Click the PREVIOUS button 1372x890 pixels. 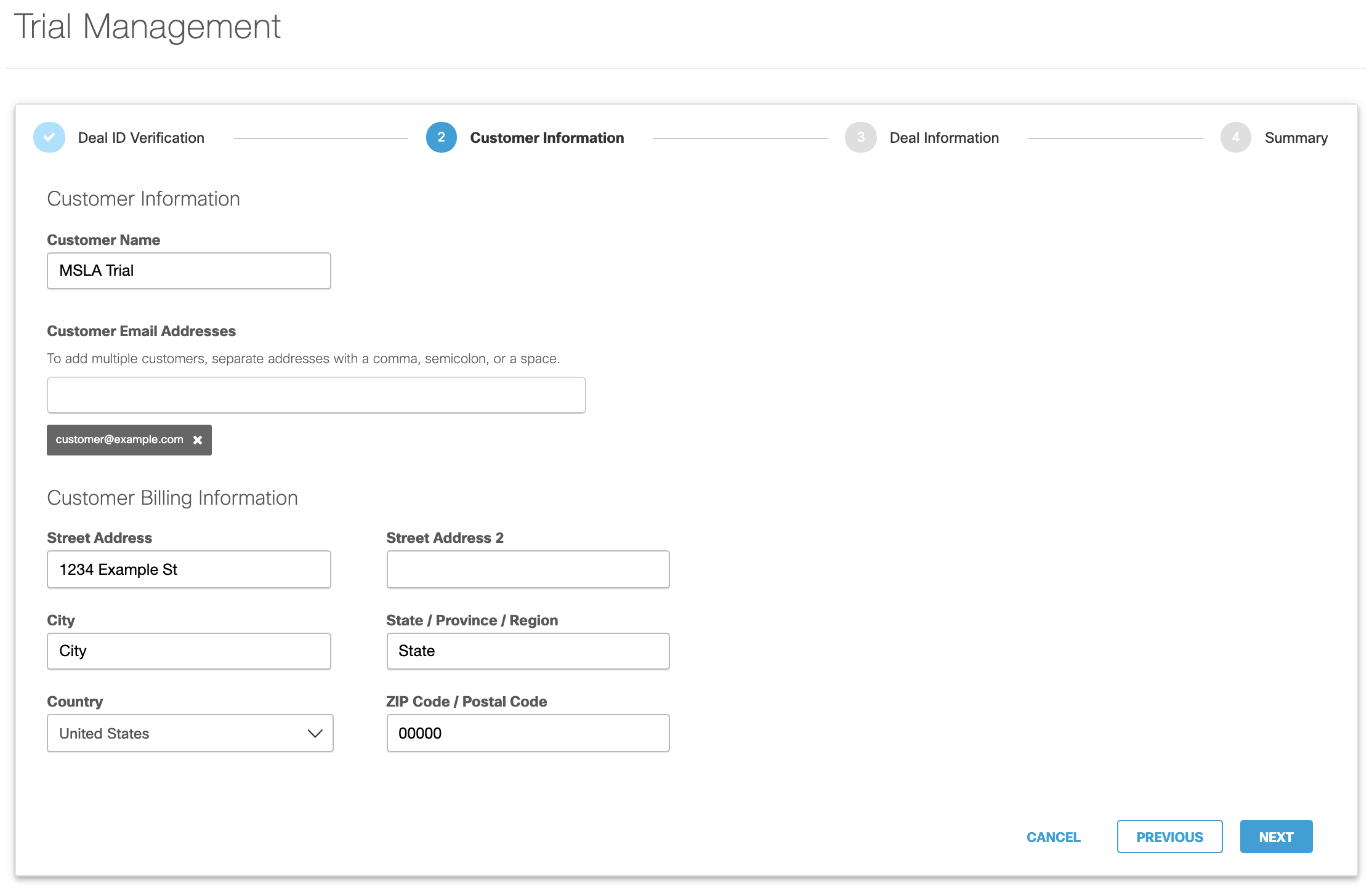(x=1169, y=836)
